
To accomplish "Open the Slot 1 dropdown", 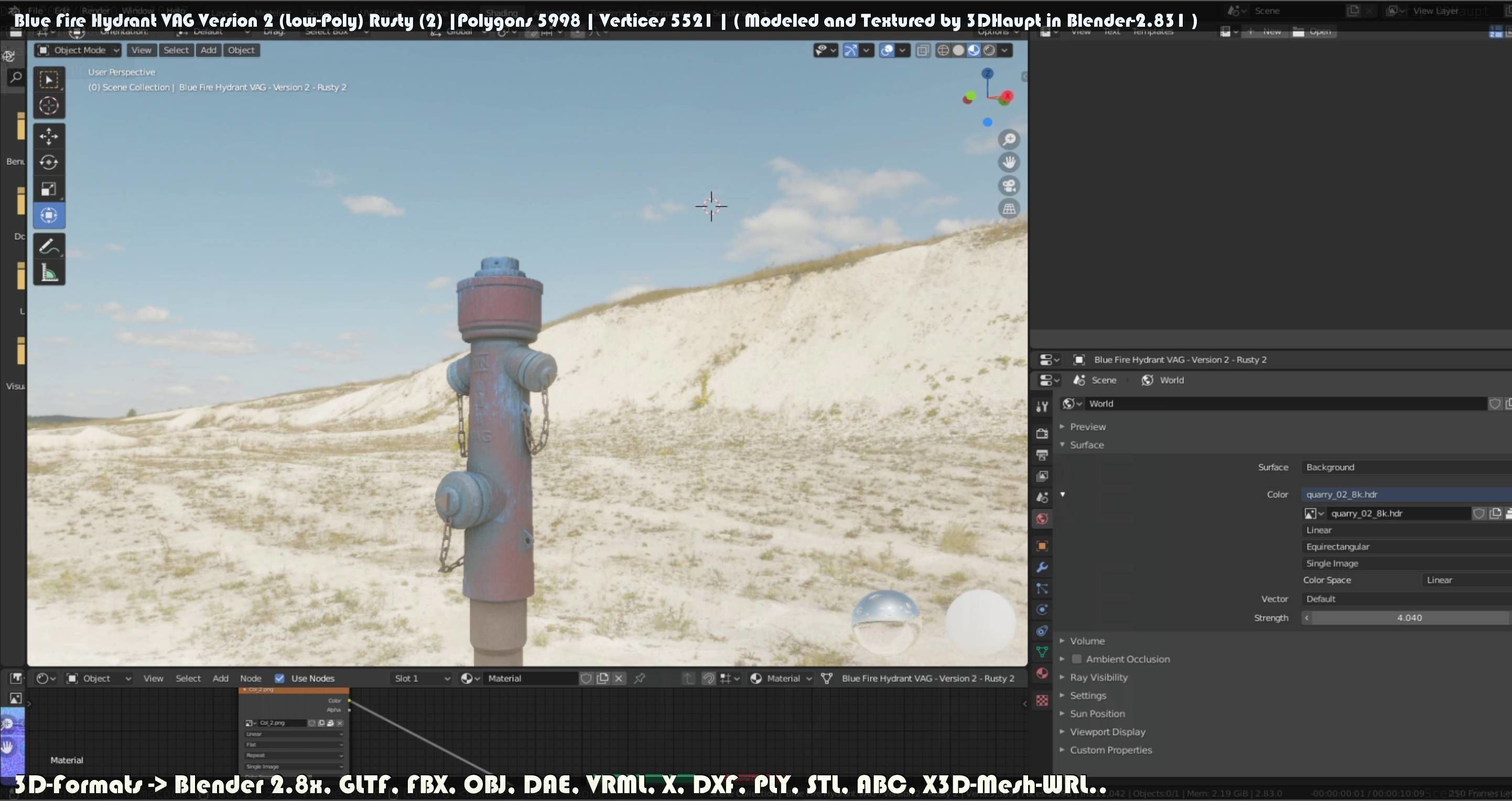I will tap(422, 678).
